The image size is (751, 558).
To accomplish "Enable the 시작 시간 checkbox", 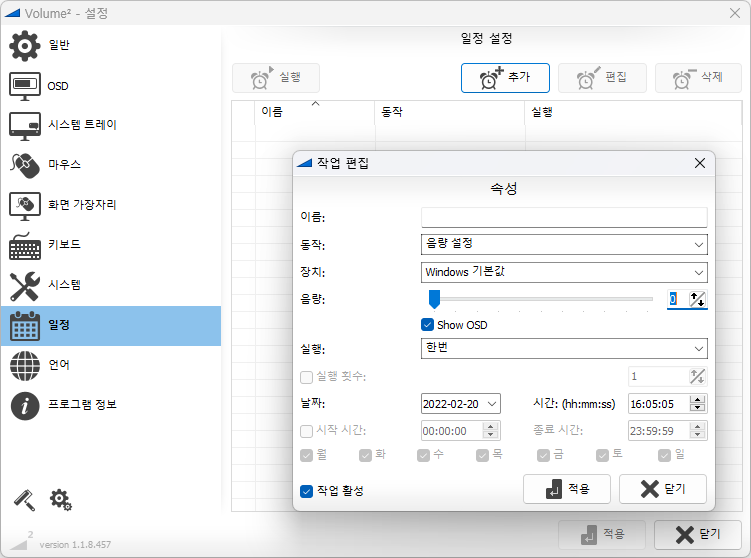I will point(307,431).
